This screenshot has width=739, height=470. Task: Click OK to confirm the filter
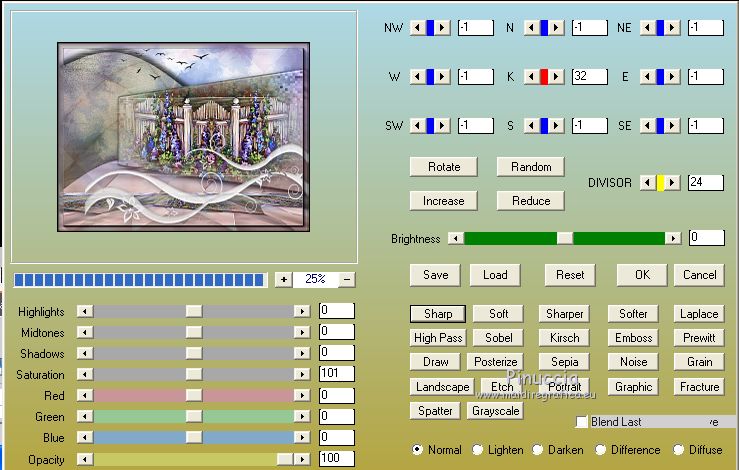click(641, 275)
